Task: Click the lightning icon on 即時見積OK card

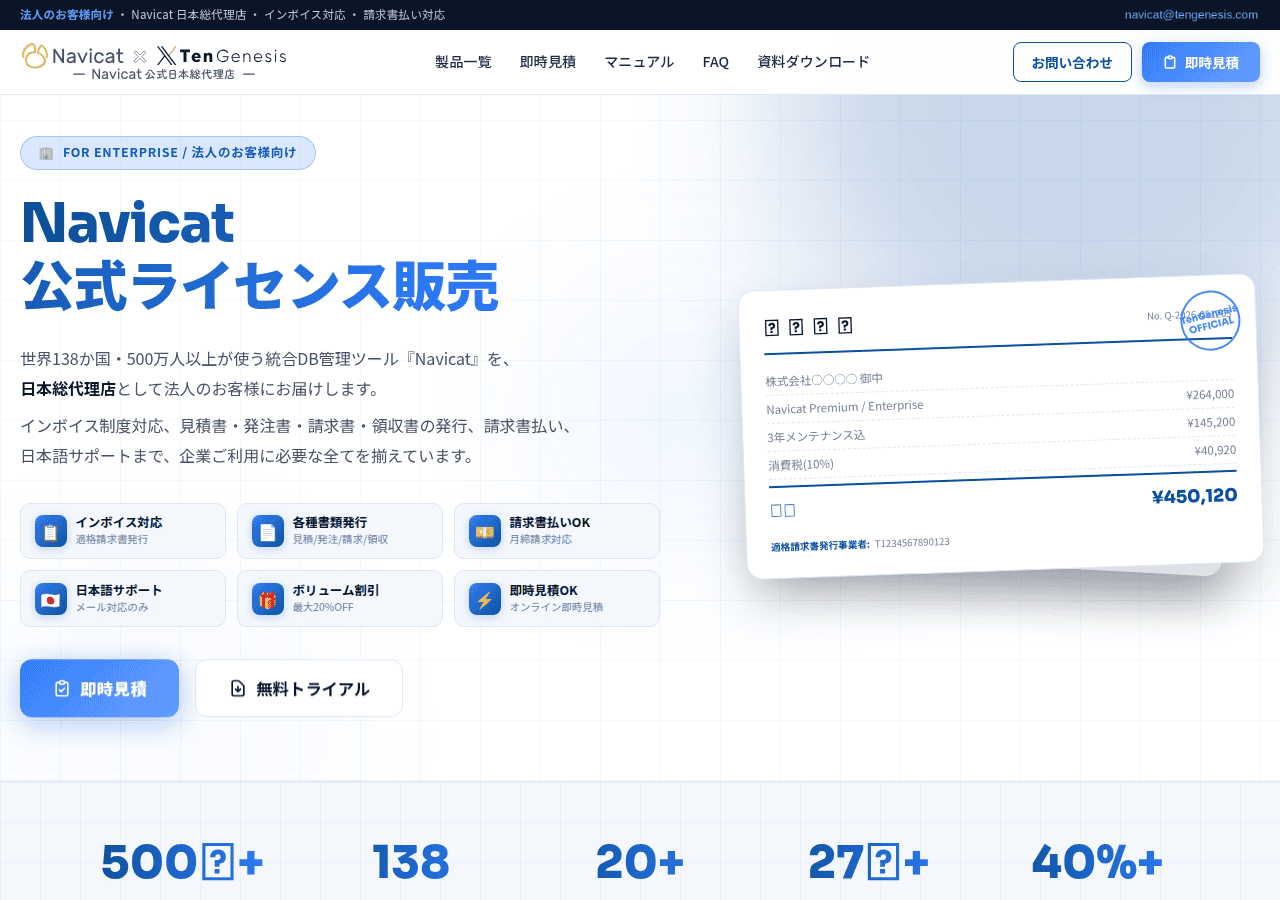Action: pos(485,599)
